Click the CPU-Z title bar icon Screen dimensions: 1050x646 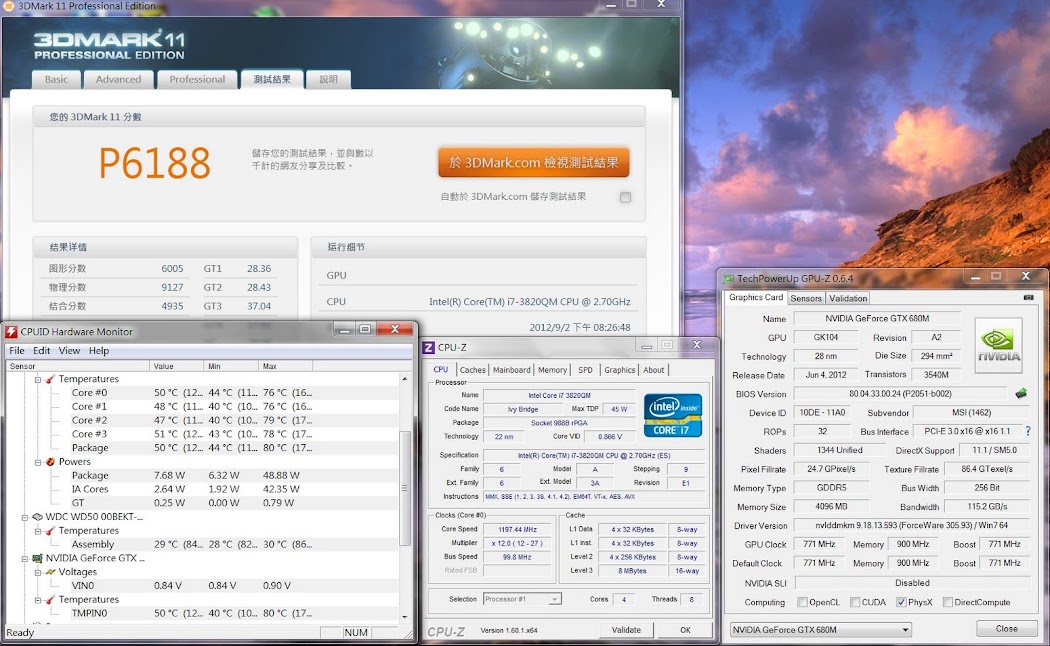(429, 347)
